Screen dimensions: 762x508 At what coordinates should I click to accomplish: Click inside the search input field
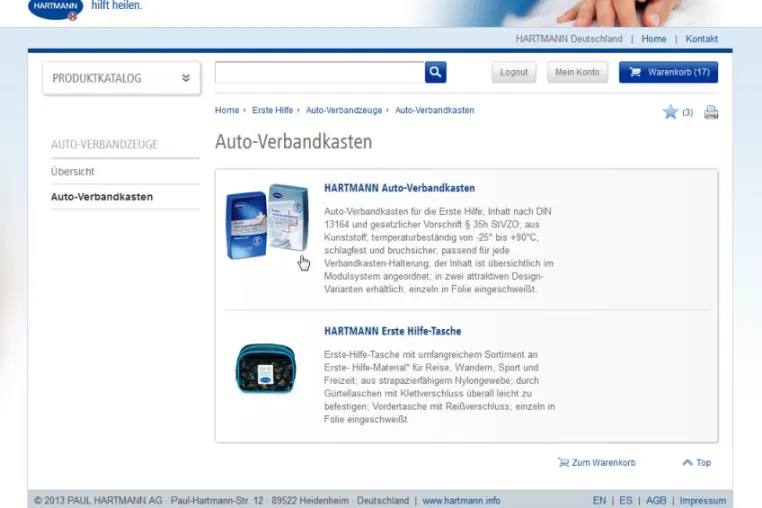pos(320,72)
